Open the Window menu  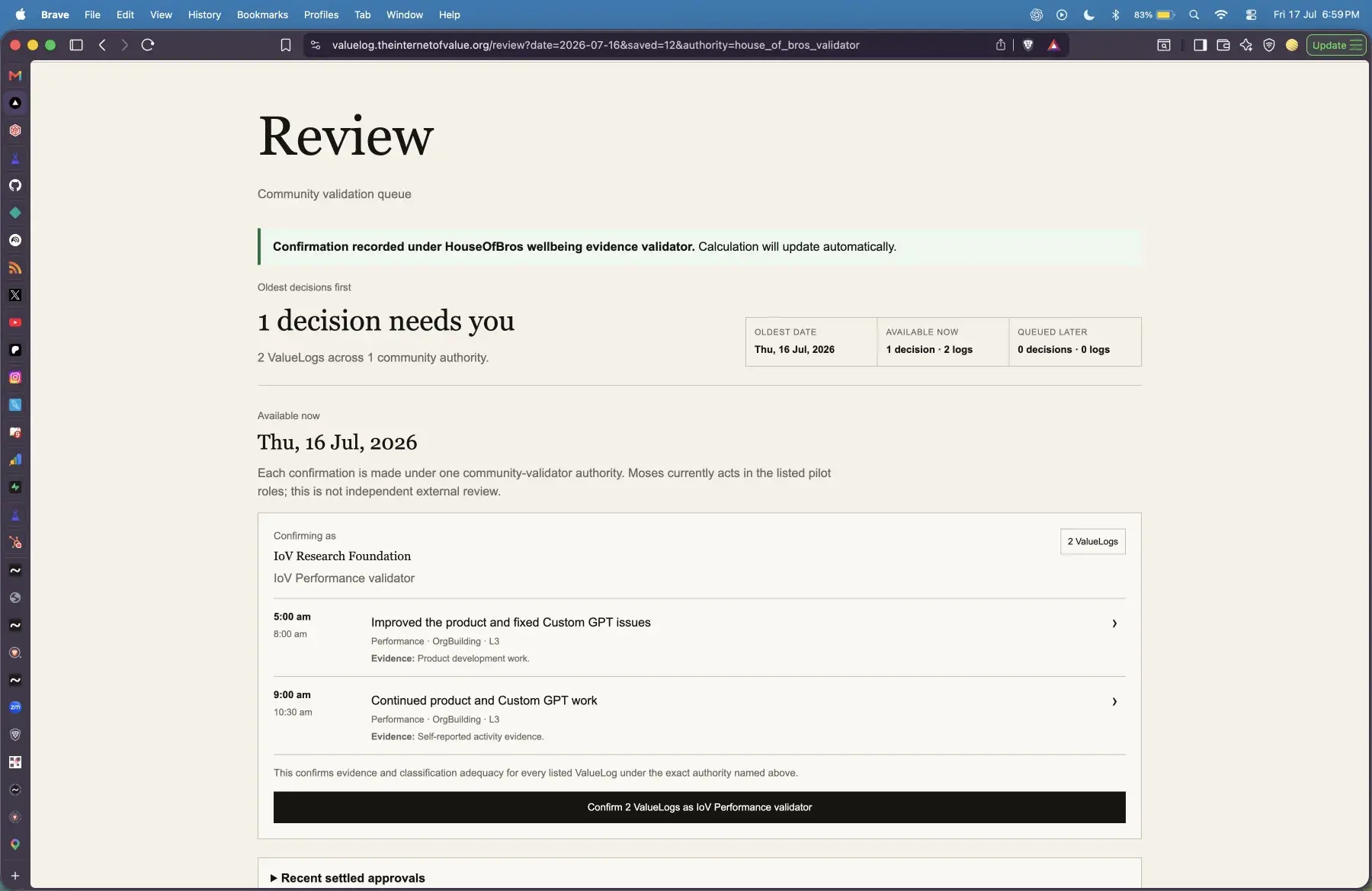(405, 14)
